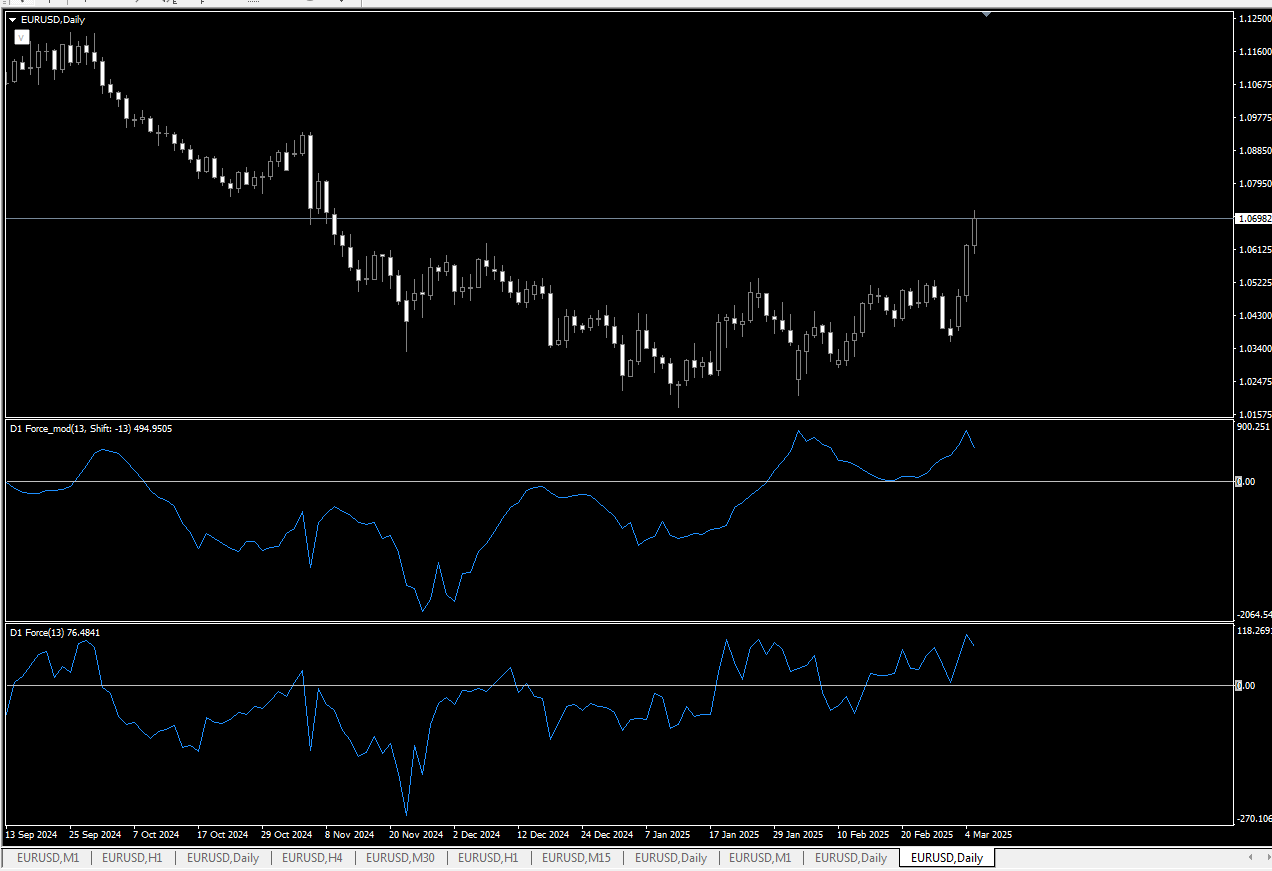This screenshot has height=871, width=1272.
Task: Click the 13 Sep 2024 date label
Action: (x=31, y=834)
